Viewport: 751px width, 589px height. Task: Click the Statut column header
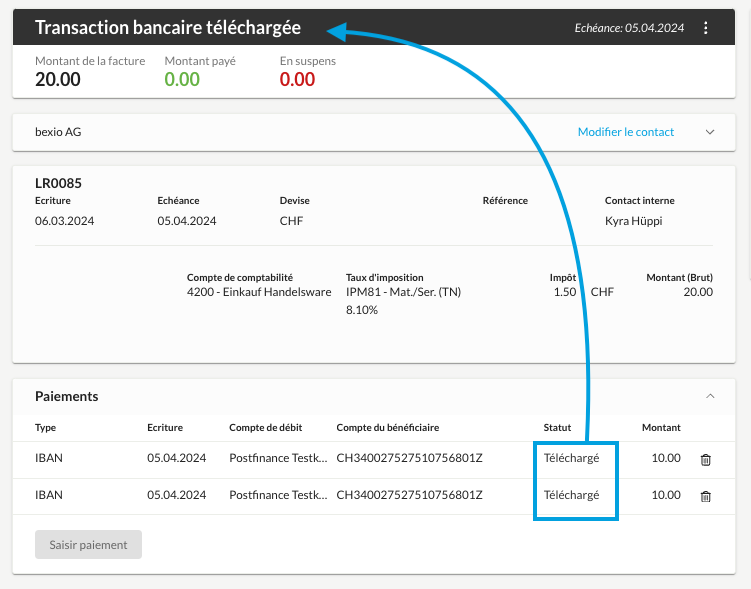coord(557,428)
